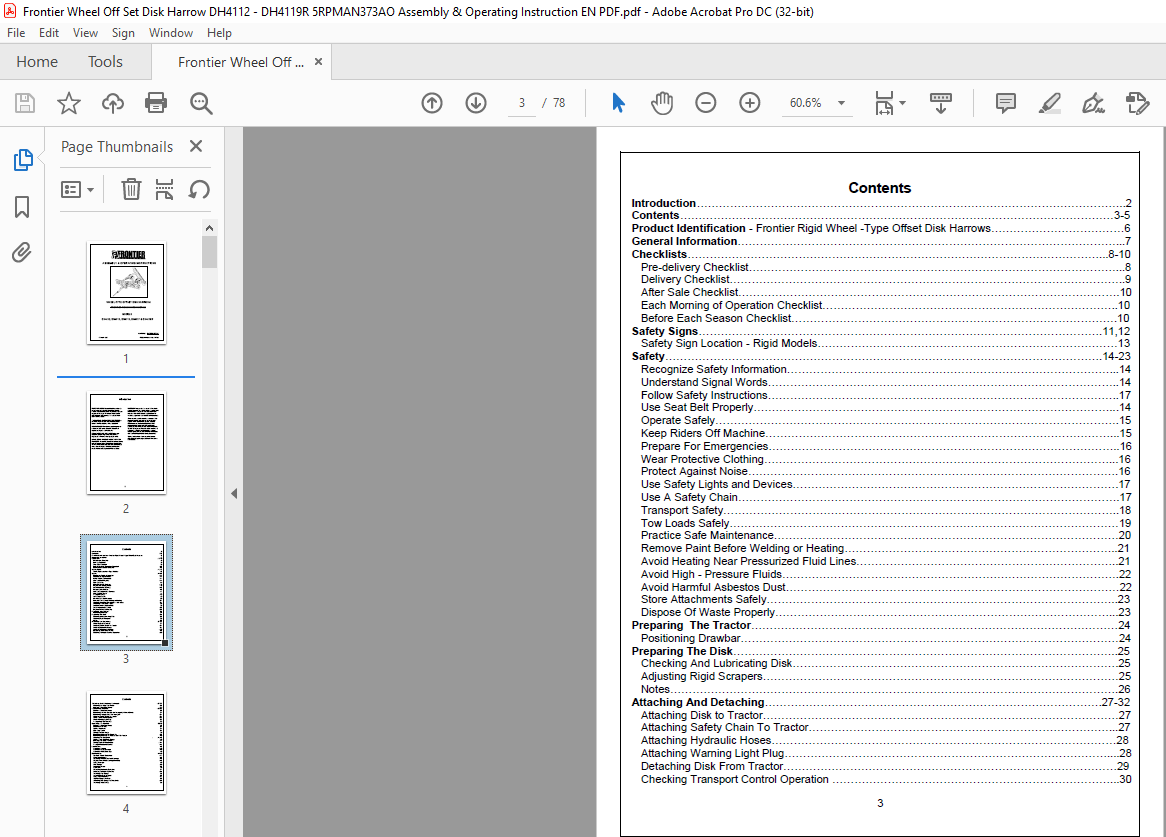The image size is (1166, 837).
Task: Select page 3 thumbnail
Action: 126,592
